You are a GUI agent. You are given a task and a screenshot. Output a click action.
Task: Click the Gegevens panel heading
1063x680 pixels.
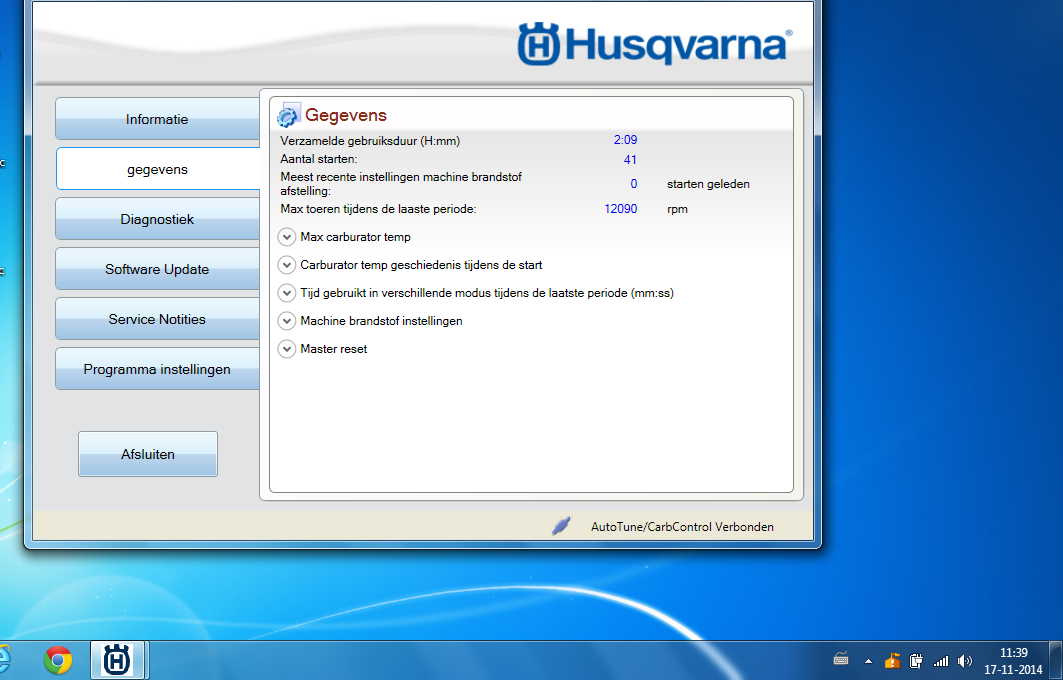pos(346,115)
